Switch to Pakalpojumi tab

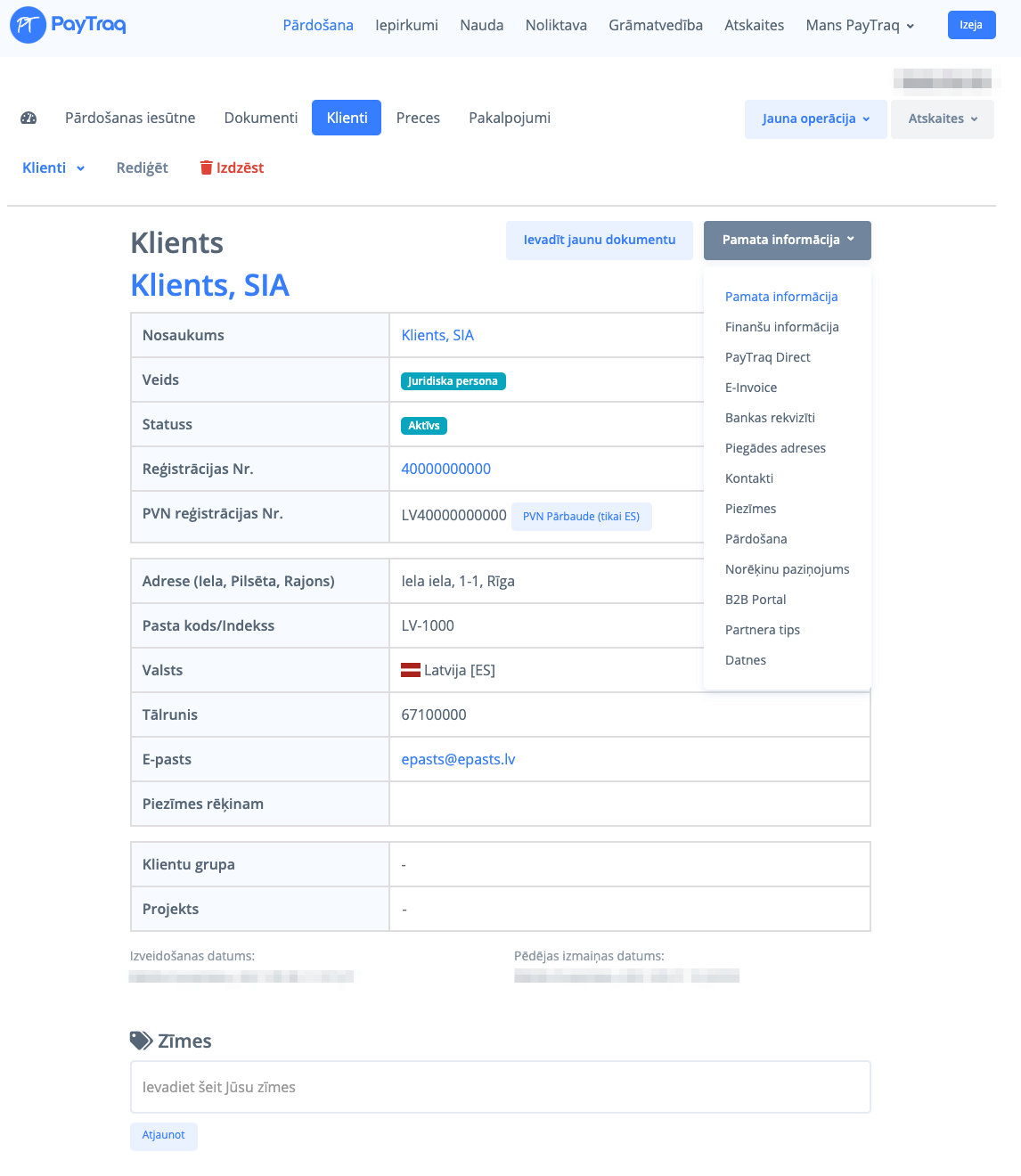[510, 118]
